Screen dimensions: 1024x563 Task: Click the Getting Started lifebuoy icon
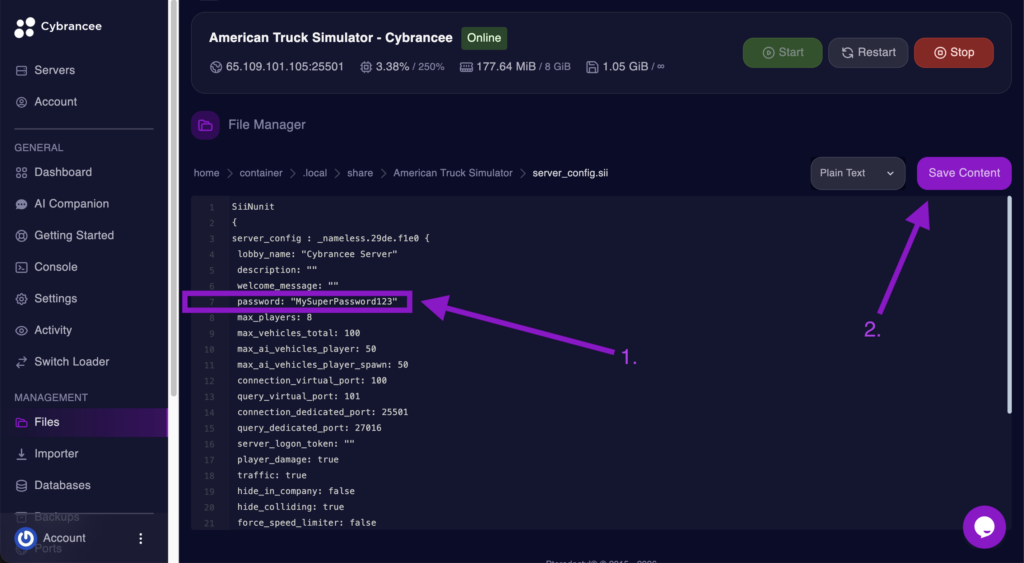pyautogui.click(x=22, y=236)
